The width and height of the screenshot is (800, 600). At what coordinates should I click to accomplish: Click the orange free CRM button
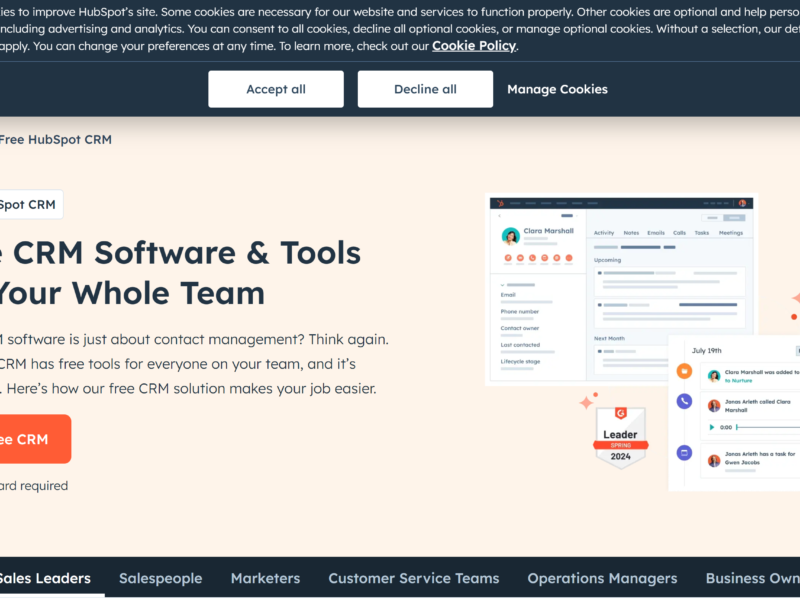pos(35,439)
